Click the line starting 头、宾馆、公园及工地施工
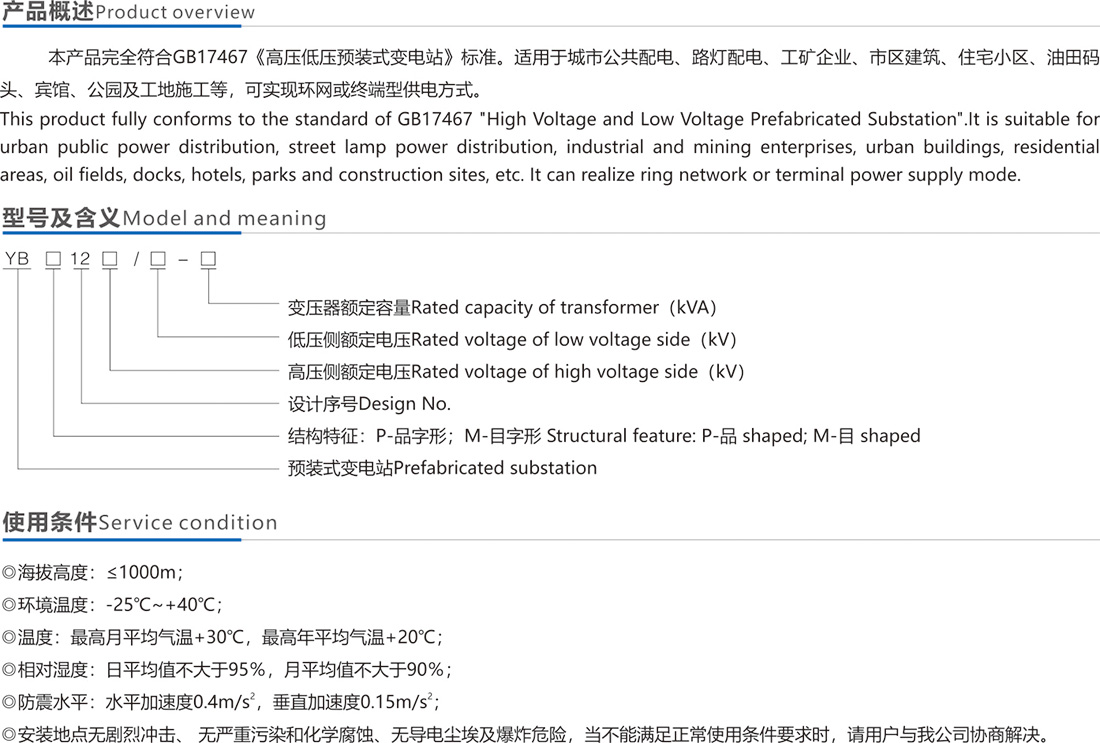1100x743 pixels. point(243,90)
